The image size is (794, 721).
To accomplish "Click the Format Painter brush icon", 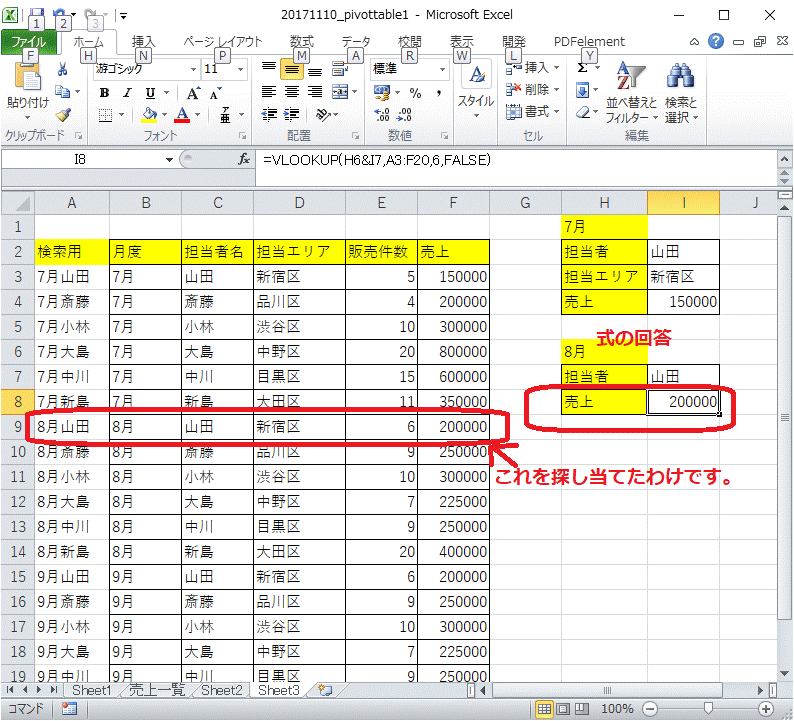I will click(62, 114).
